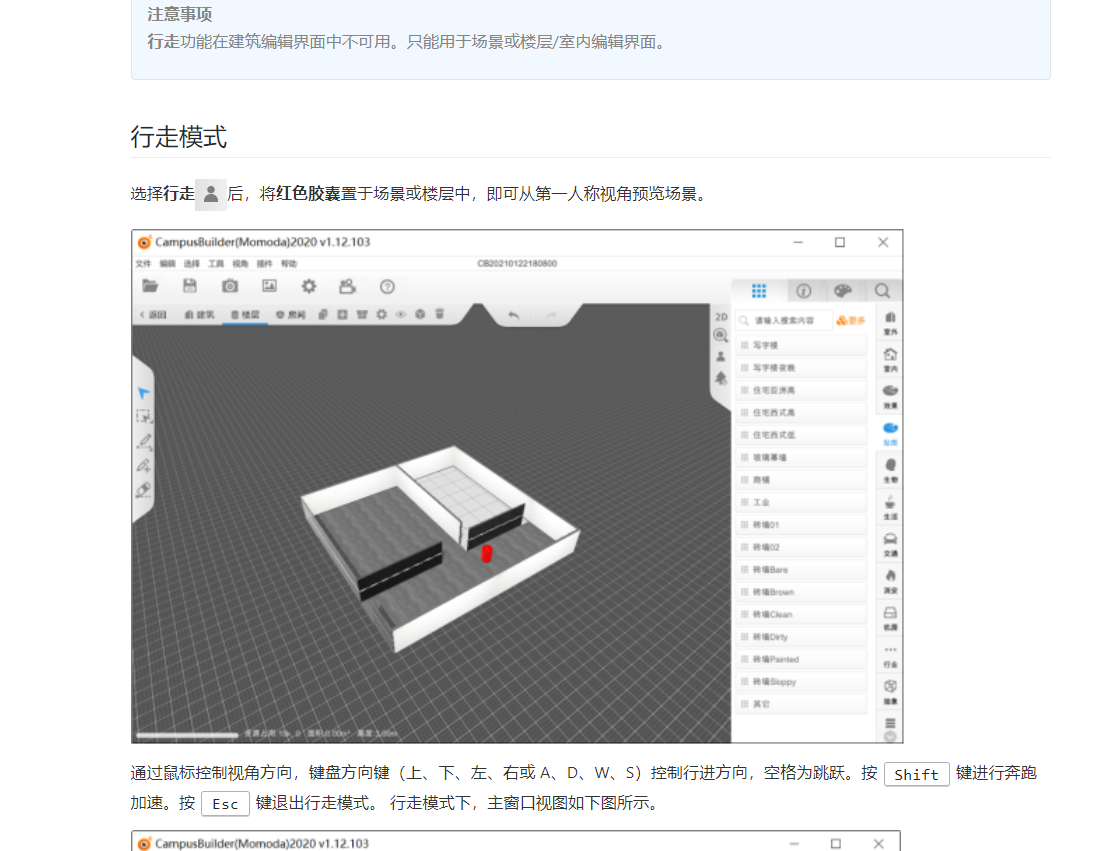
Task: Select the dashed box selection tool
Action: coord(144,417)
